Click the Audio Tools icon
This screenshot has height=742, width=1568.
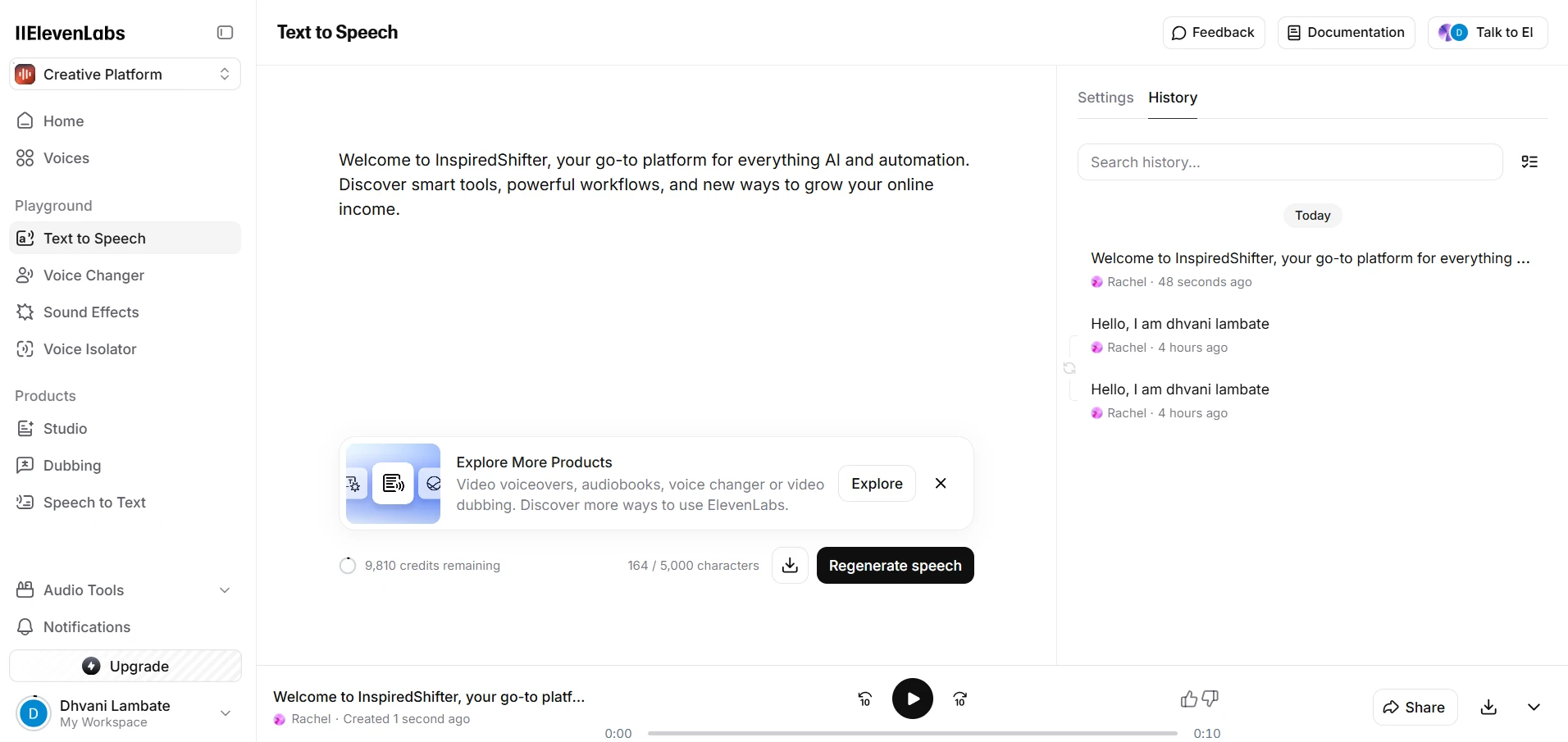point(25,590)
